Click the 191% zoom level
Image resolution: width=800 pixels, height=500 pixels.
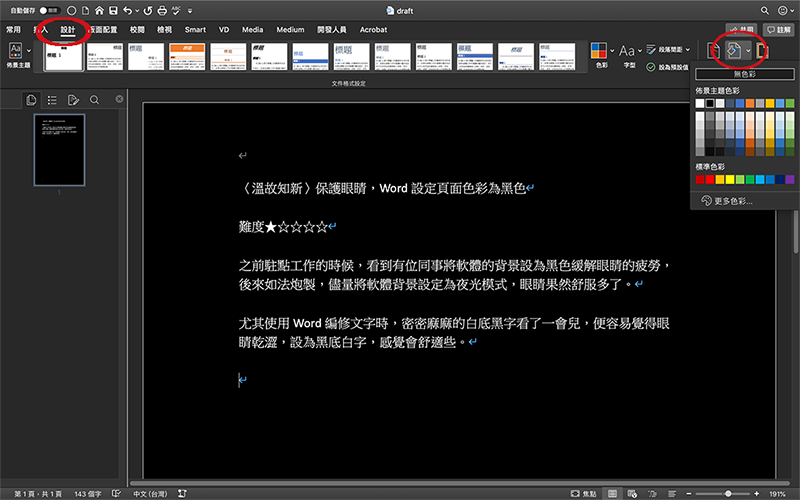[778, 493]
